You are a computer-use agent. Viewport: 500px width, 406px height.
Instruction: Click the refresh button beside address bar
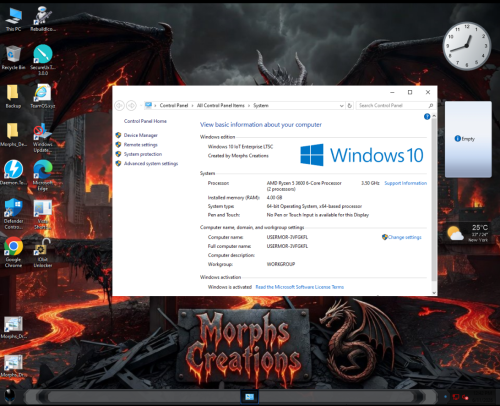point(349,106)
